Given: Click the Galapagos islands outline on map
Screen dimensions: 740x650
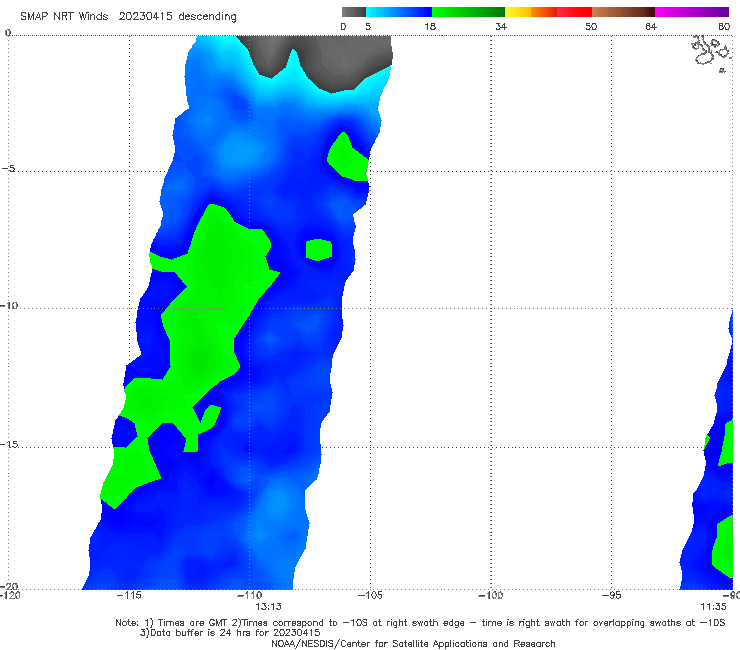Looking at the screenshot, I should click(712, 53).
